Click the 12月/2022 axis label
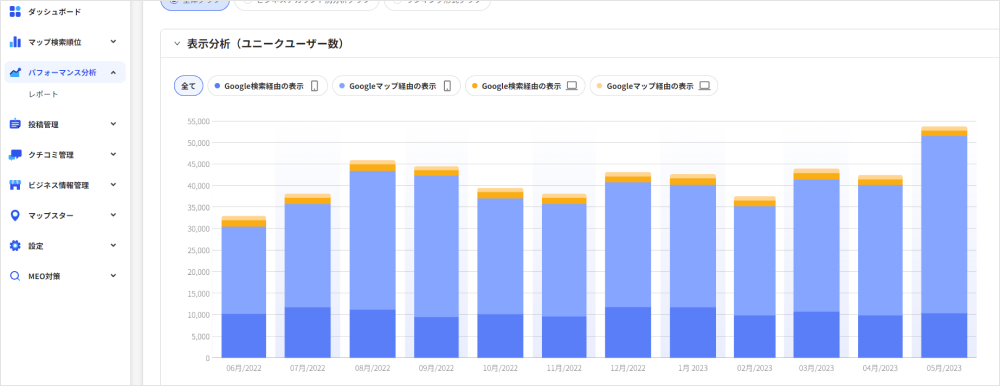Screen dimensions: 1000x386 pyautogui.click(x=628, y=369)
